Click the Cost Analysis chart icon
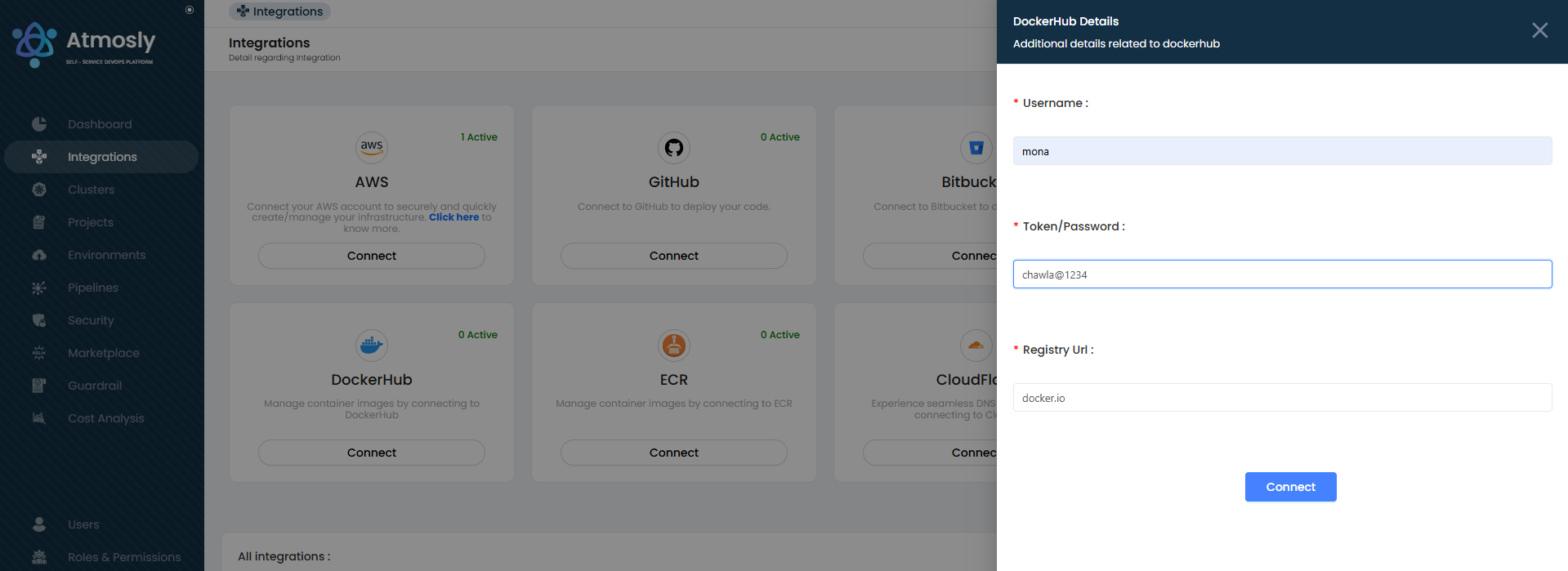Image resolution: width=1568 pixels, height=571 pixels. (39, 418)
